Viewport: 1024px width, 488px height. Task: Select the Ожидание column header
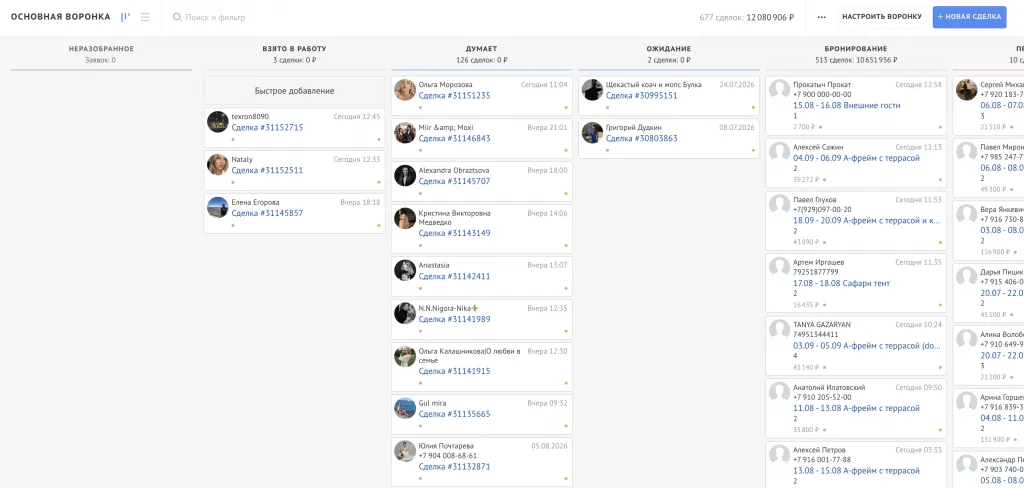point(669,49)
